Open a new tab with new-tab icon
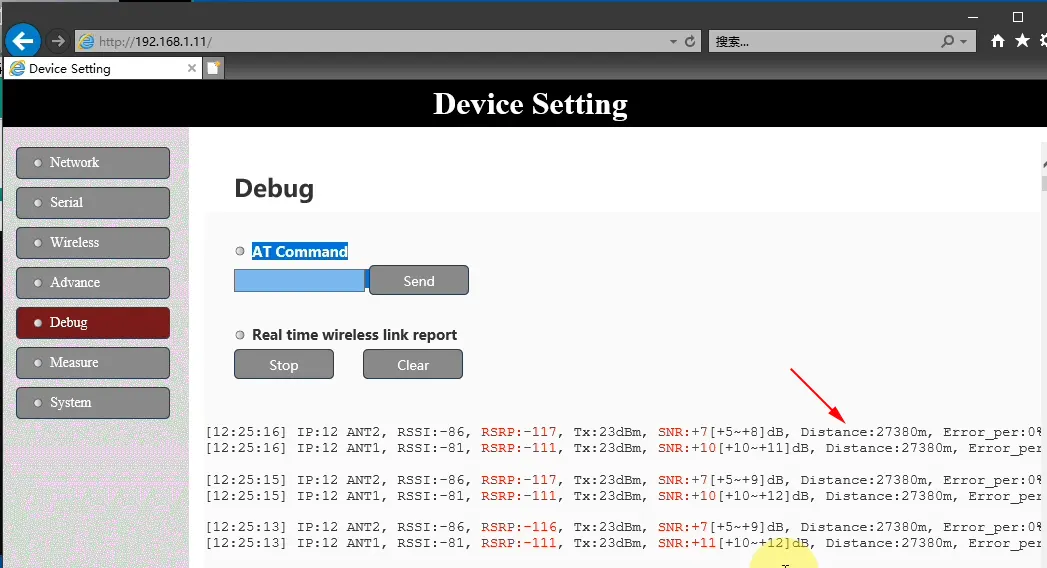1047x568 pixels. (214, 68)
